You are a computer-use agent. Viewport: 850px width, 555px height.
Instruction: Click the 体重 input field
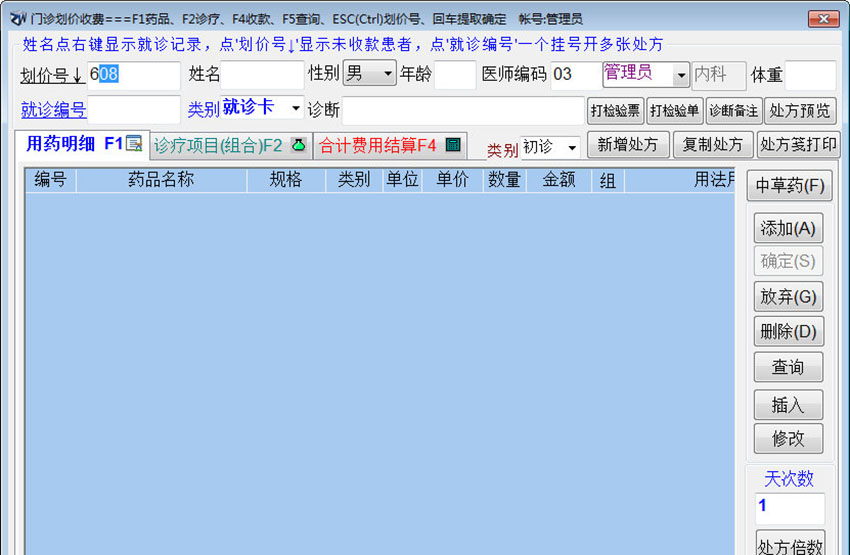[x=810, y=75]
